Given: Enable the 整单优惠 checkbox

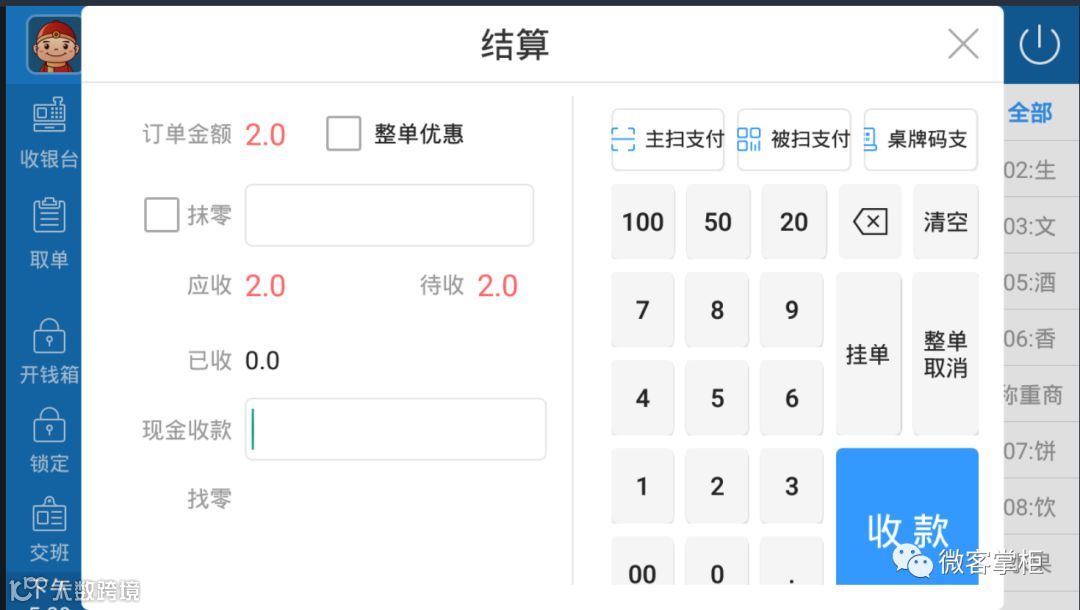Looking at the screenshot, I should (x=344, y=133).
